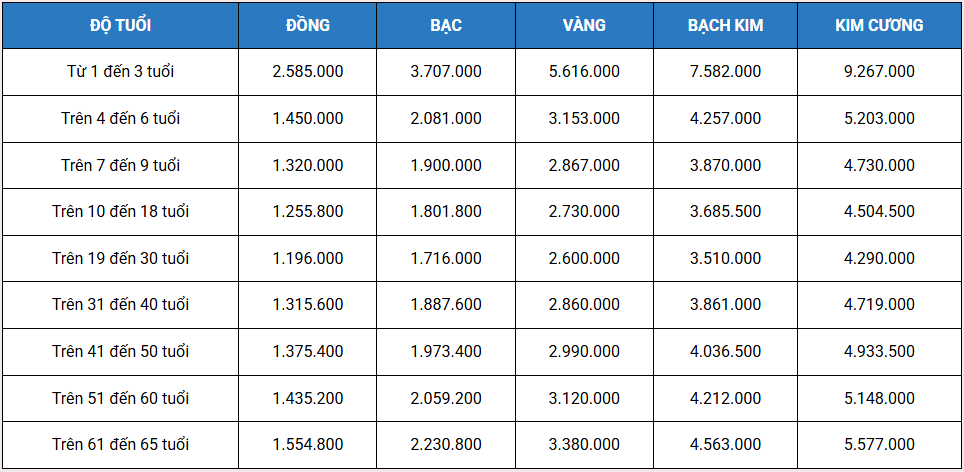Select the BẠC column header

click(x=446, y=25)
